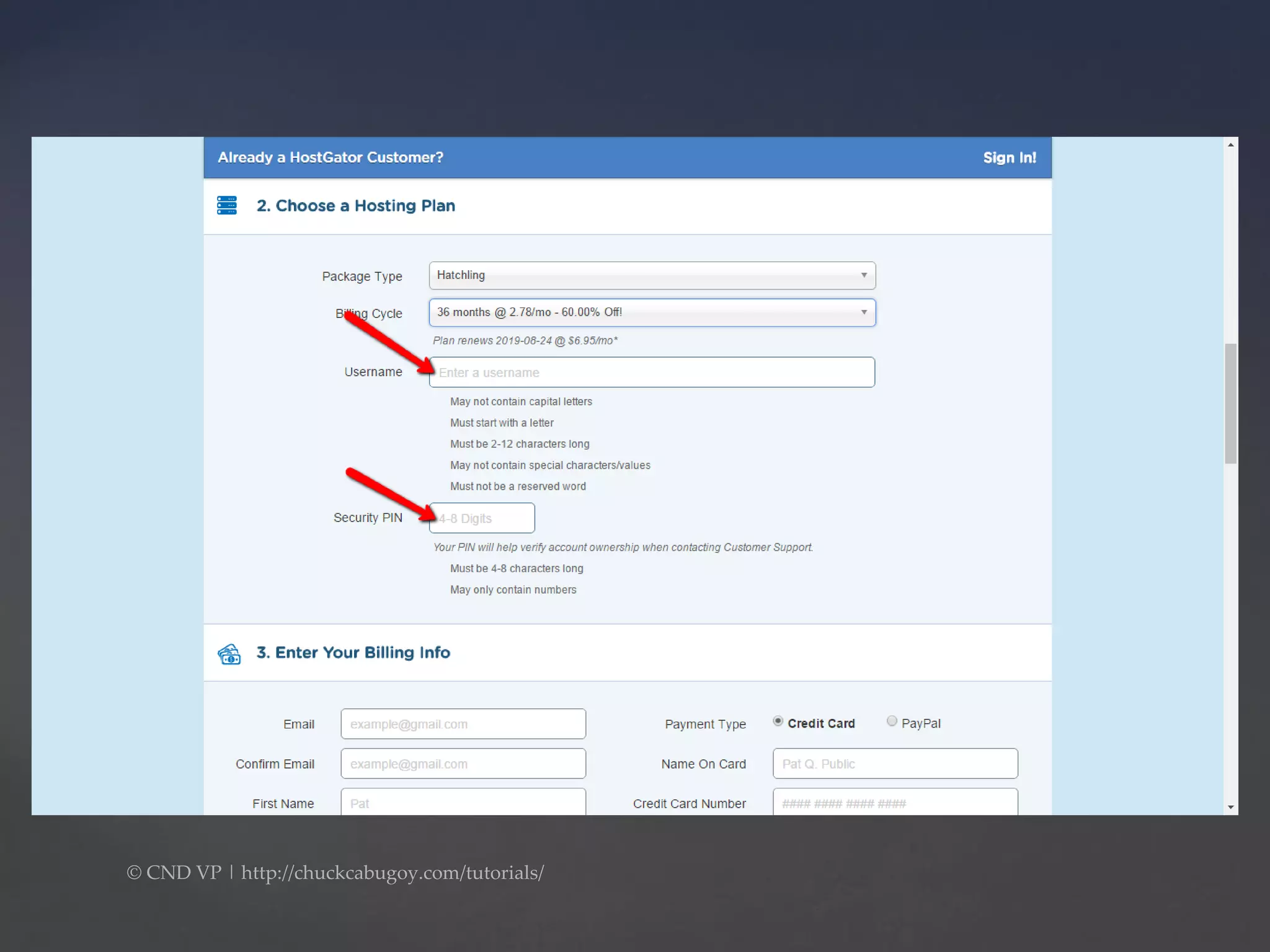
Task: Click the Confirm Email input field
Action: tap(463, 764)
